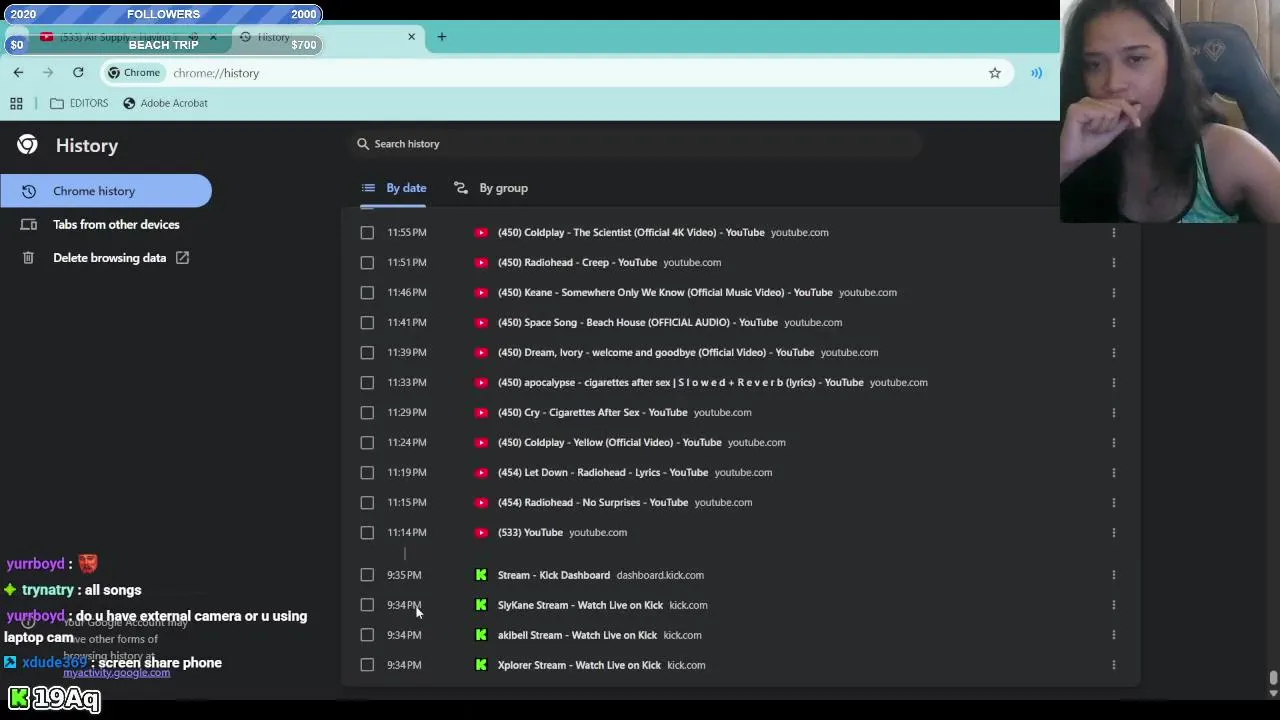Check the Coldplay Yellow entry checkbox
This screenshot has width=1280, height=720.
367,442
